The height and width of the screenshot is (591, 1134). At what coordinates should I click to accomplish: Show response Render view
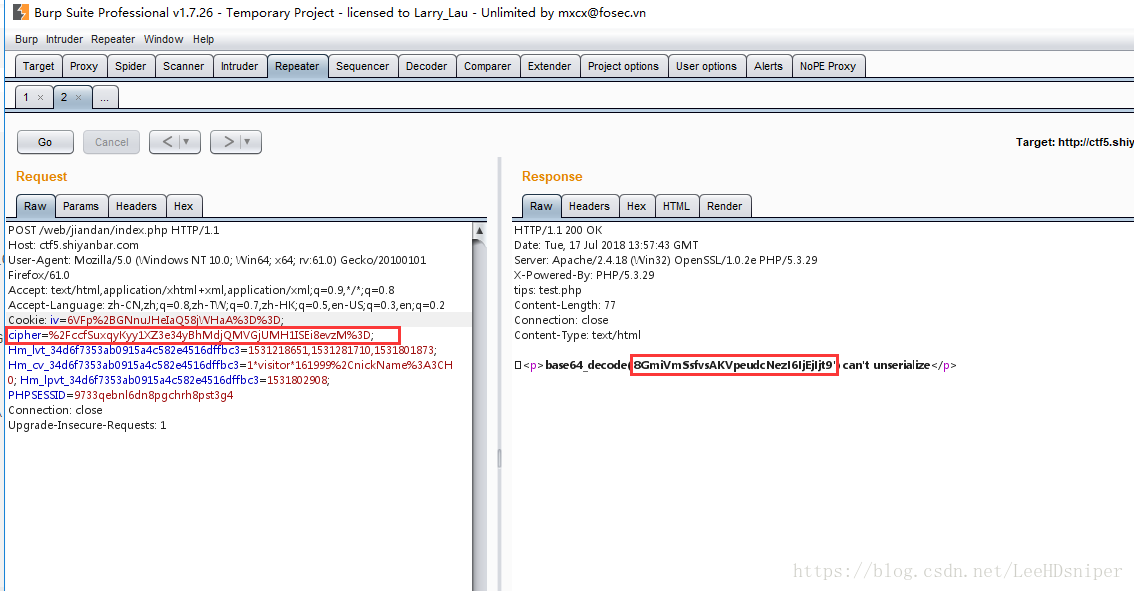(x=725, y=206)
